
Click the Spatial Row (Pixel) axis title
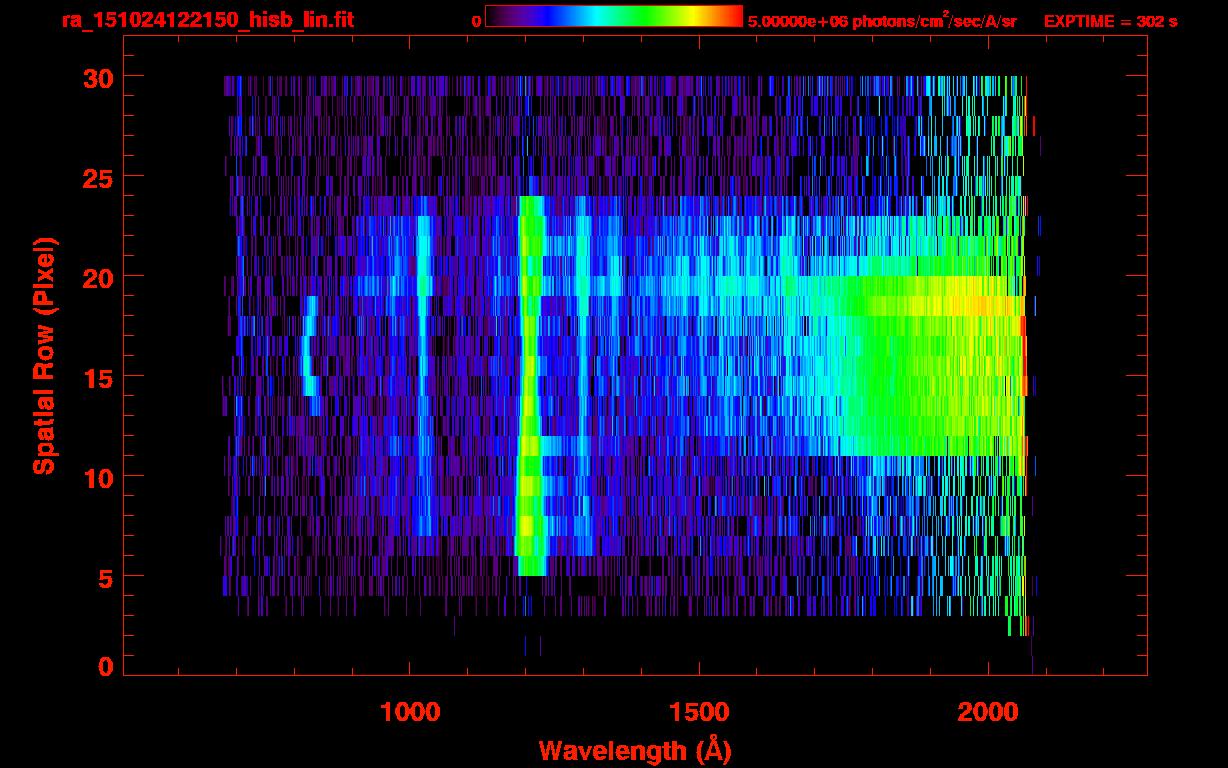[x=44, y=355]
